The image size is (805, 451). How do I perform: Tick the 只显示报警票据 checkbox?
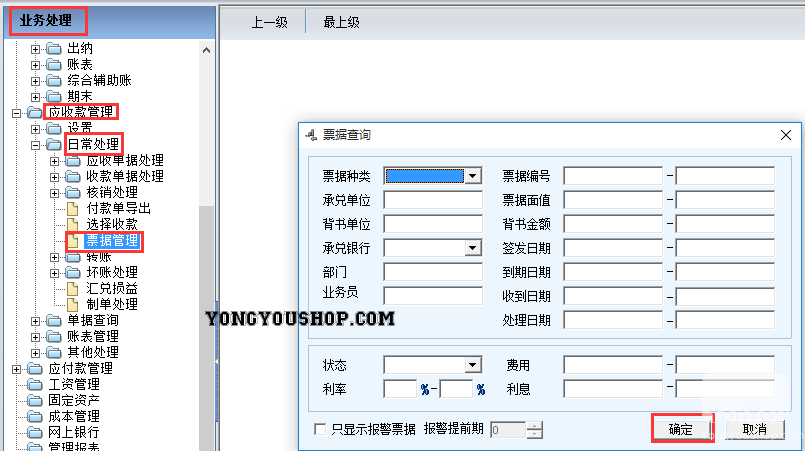coord(320,429)
